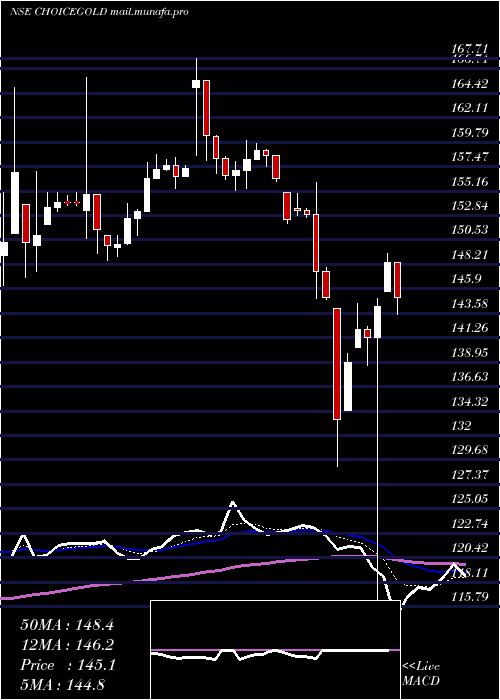Image resolution: width=500 pixels, height=700 pixels.
Task: Select the 157.47 price axis label
Action: pos(471,157)
